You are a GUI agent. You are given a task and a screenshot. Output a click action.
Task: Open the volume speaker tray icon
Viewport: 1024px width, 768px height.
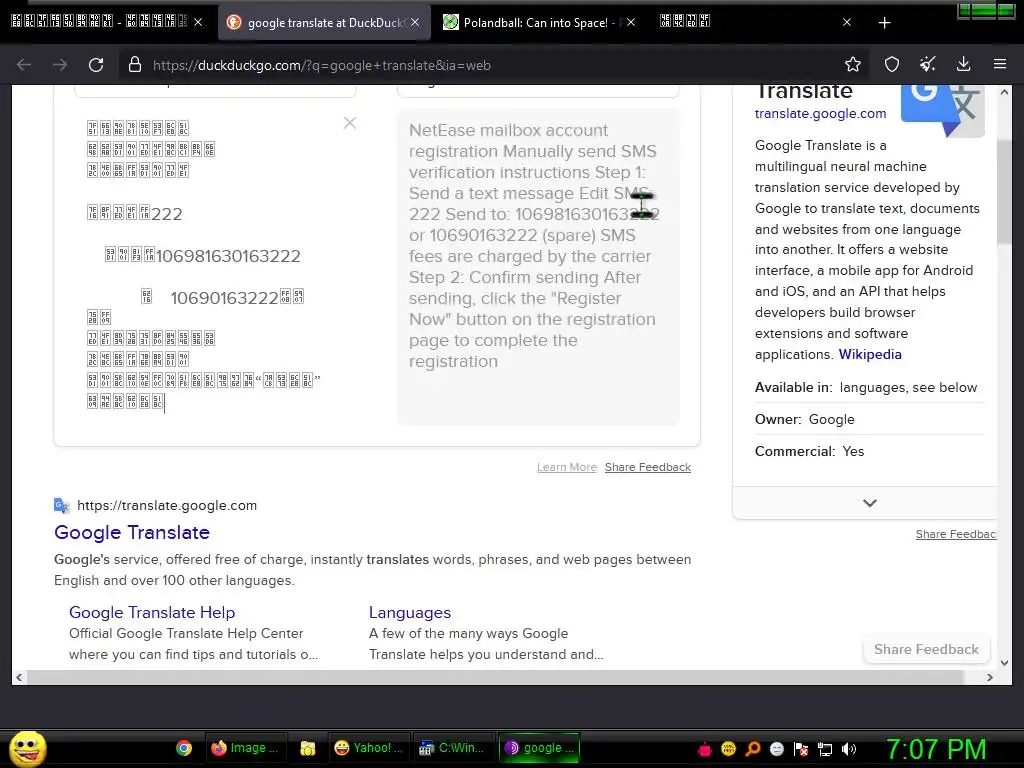pos(849,749)
